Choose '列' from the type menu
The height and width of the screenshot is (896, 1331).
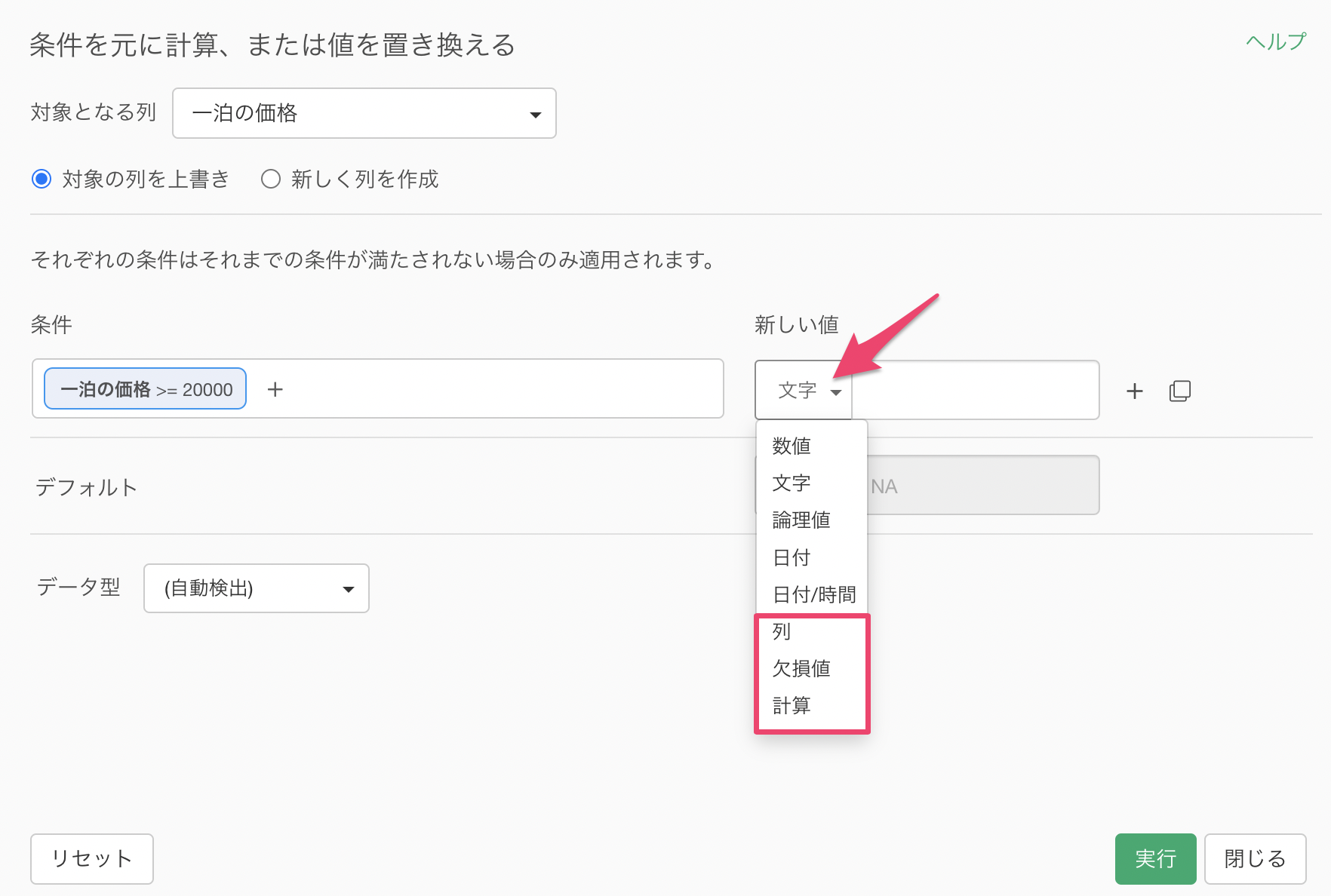[x=782, y=631]
